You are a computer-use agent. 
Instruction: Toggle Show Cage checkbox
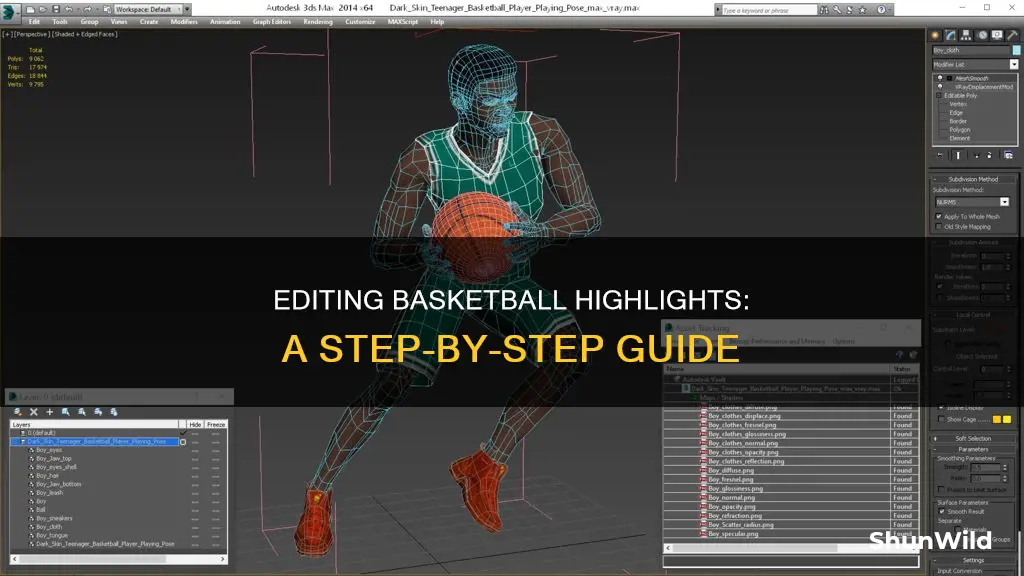[x=941, y=419]
